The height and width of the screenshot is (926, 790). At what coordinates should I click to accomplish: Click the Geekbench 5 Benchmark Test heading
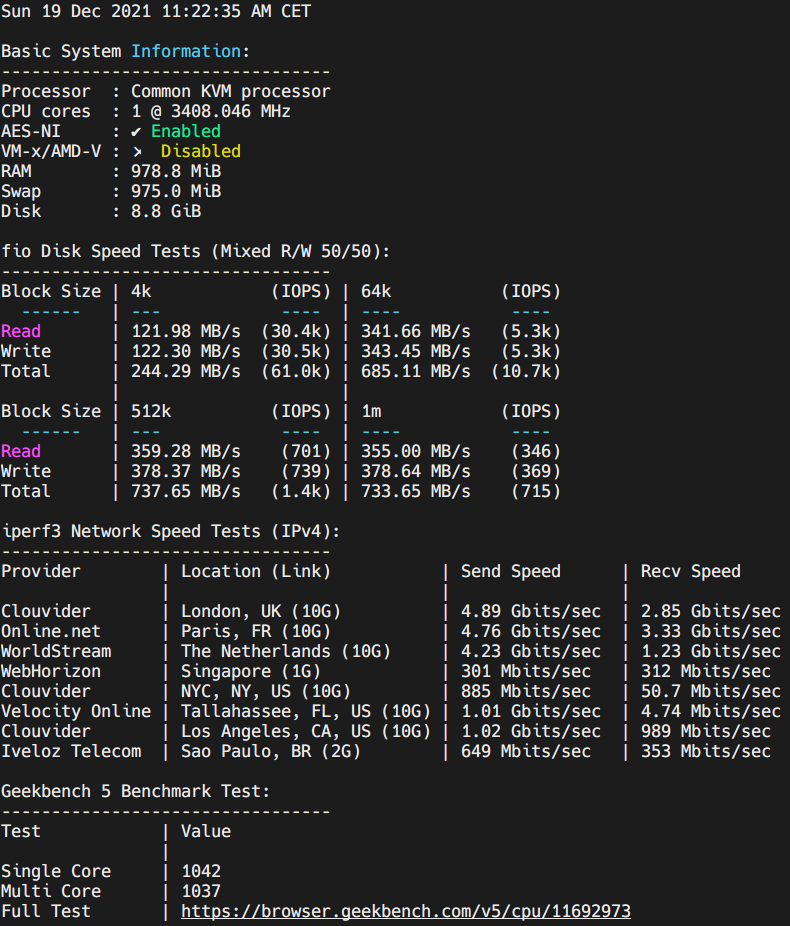135,791
